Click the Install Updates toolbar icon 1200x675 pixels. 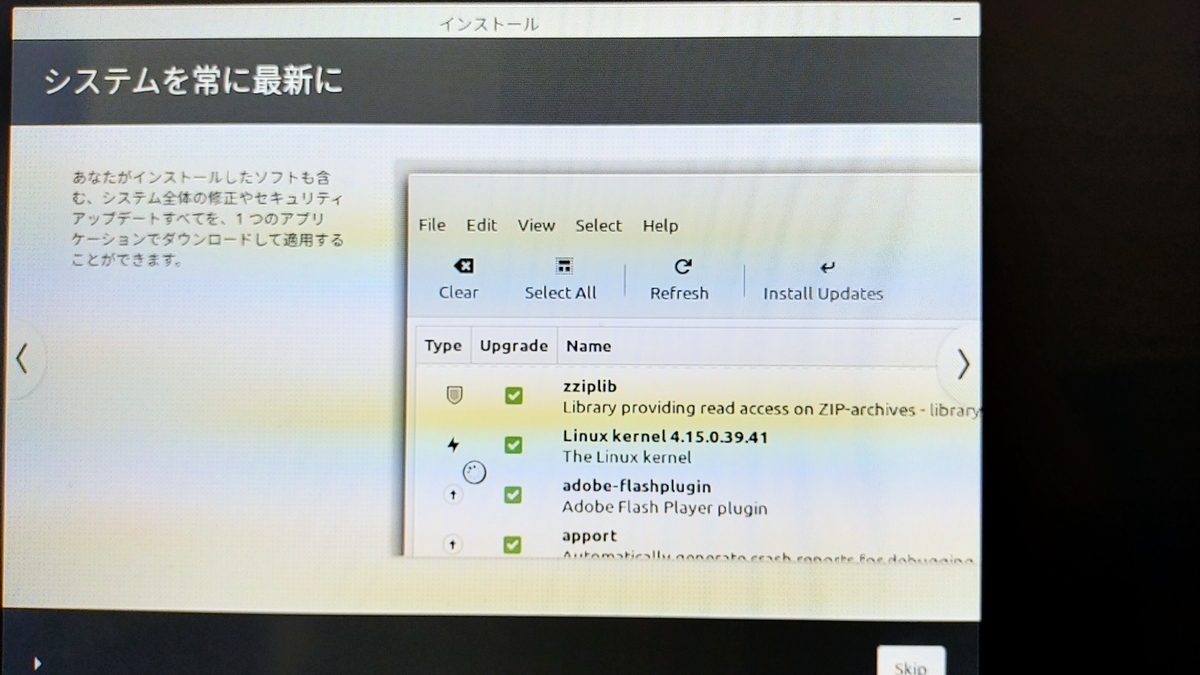(826, 267)
